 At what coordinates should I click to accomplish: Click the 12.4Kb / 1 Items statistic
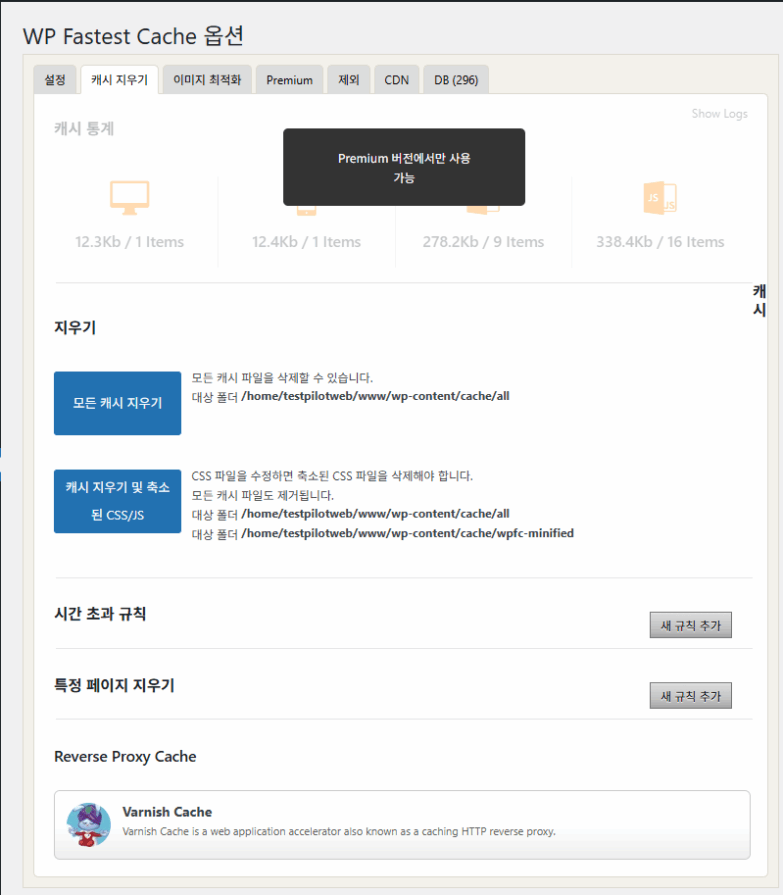point(306,241)
